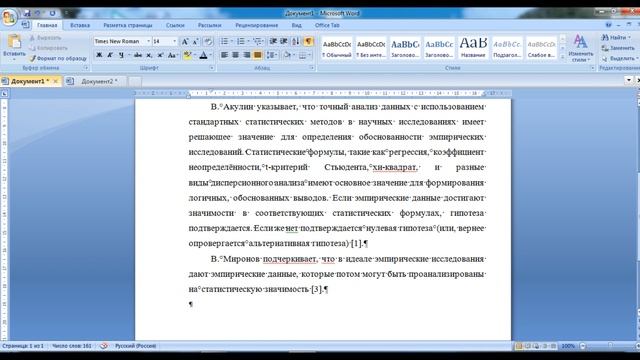
Task: Switch to Print Layout view in status bar
Action: tap(519, 346)
